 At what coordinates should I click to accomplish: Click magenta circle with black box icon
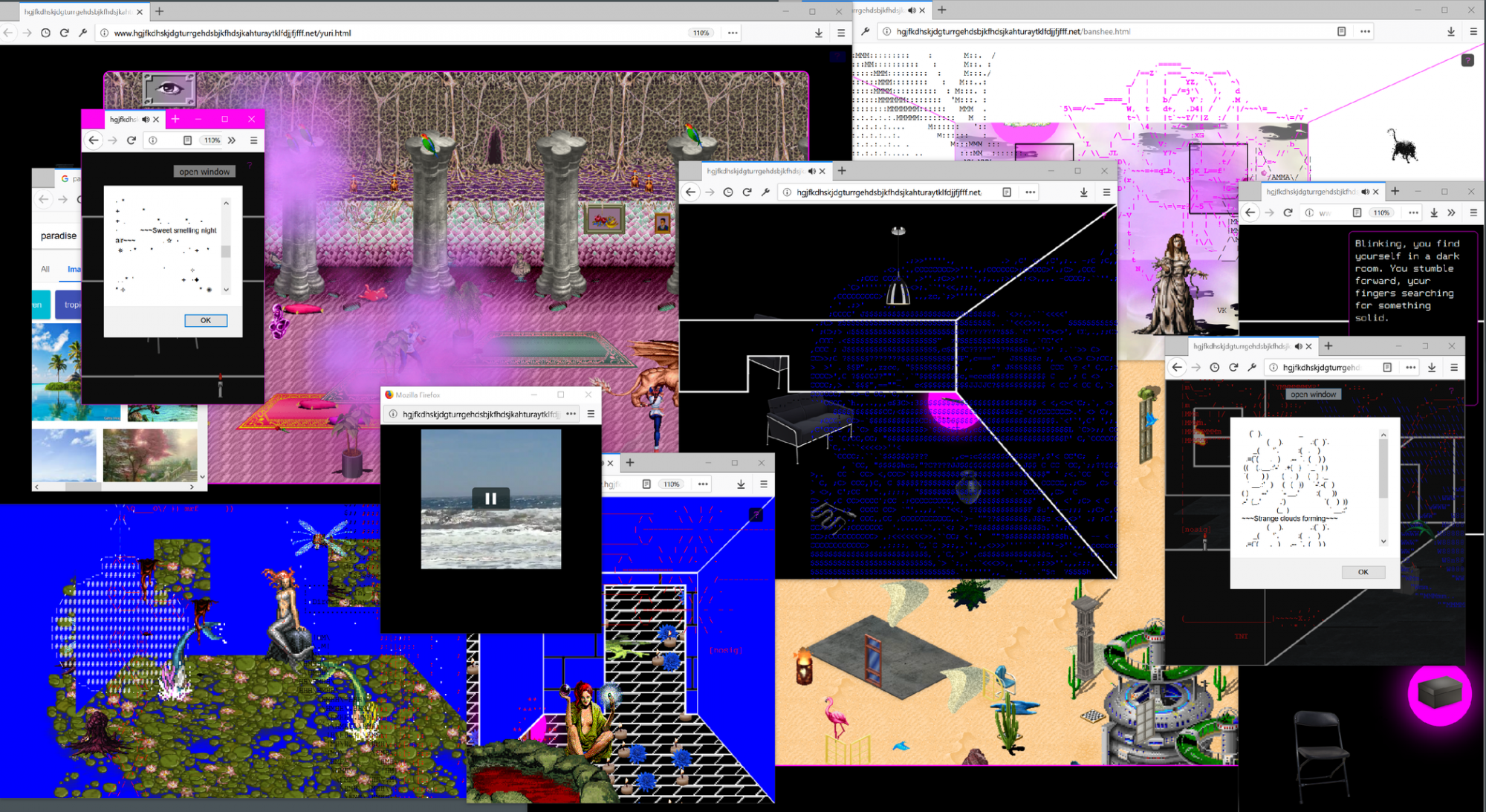[x=1439, y=695]
